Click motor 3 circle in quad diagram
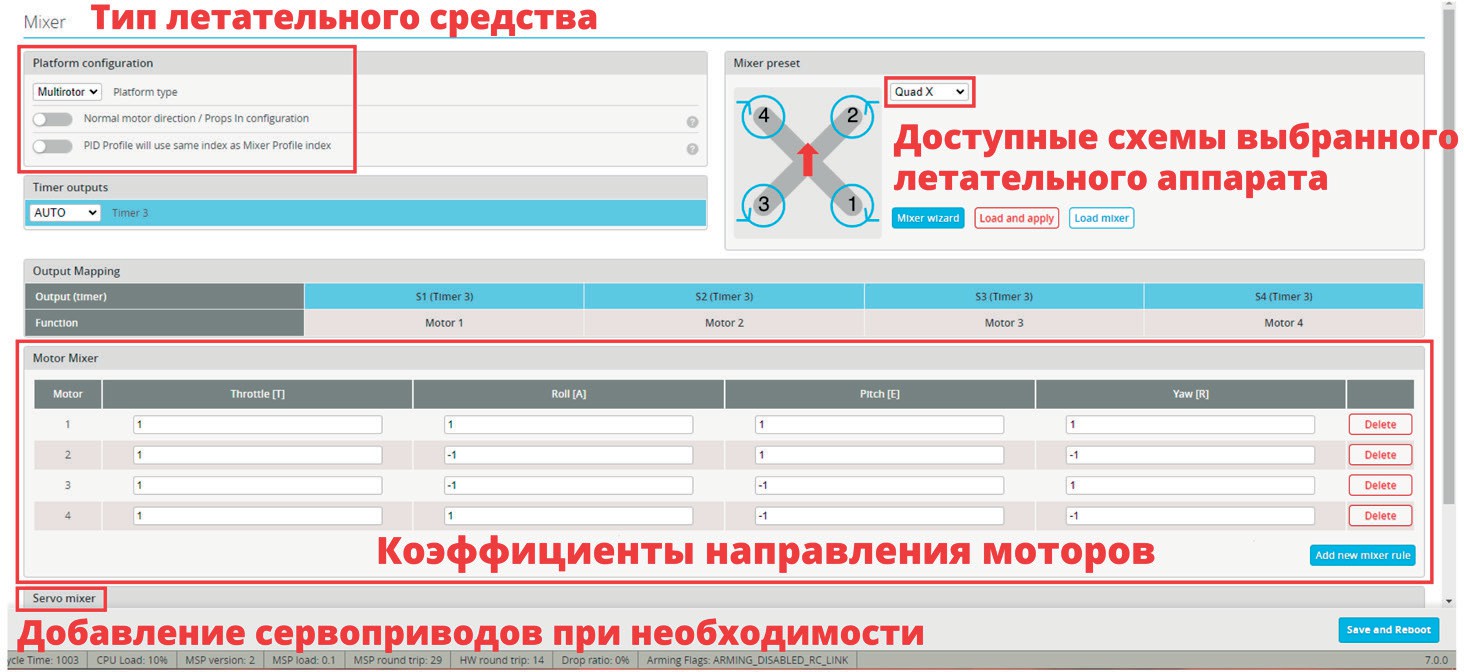This screenshot has width=1464, height=672. coord(764,204)
